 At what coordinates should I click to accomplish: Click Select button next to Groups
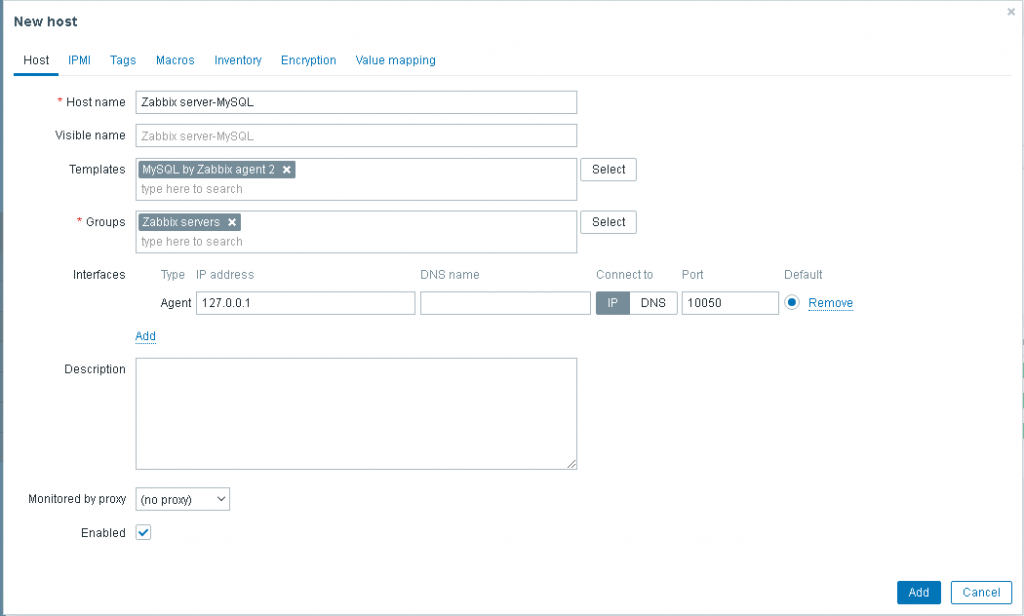point(608,222)
